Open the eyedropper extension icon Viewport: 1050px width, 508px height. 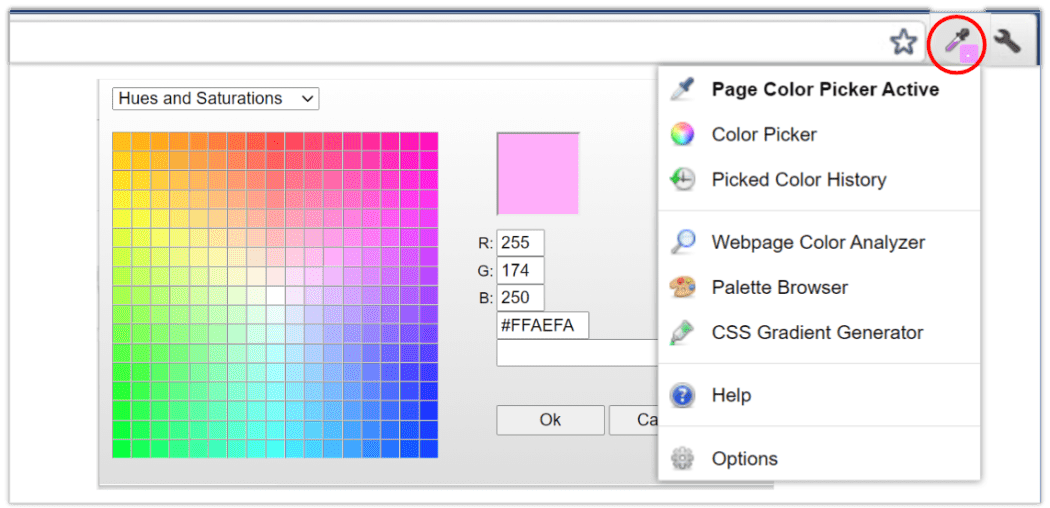click(x=958, y=44)
